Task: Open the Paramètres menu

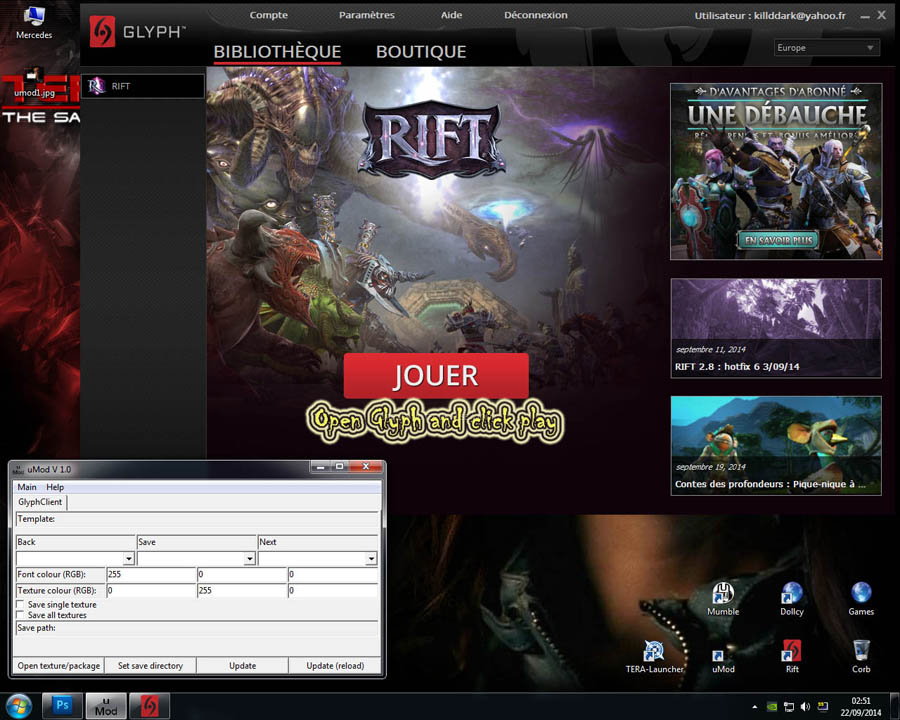Action: pyautogui.click(x=366, y=15)
